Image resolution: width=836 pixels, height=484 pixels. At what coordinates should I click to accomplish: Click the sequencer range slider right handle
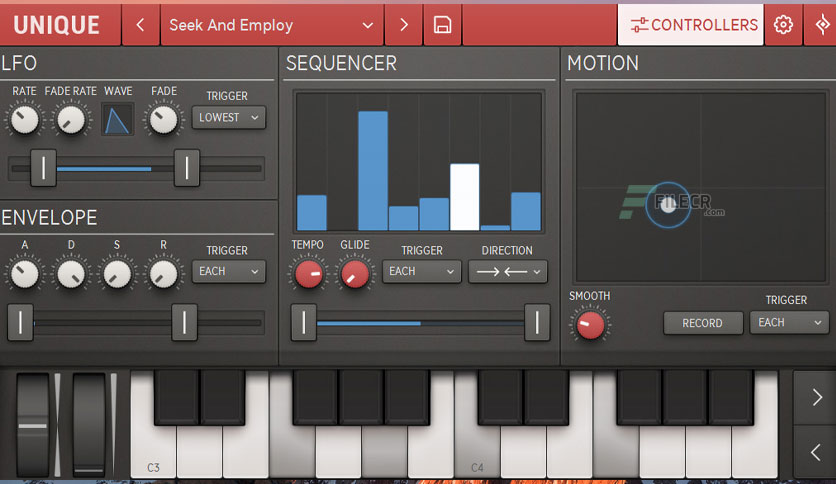537,322
